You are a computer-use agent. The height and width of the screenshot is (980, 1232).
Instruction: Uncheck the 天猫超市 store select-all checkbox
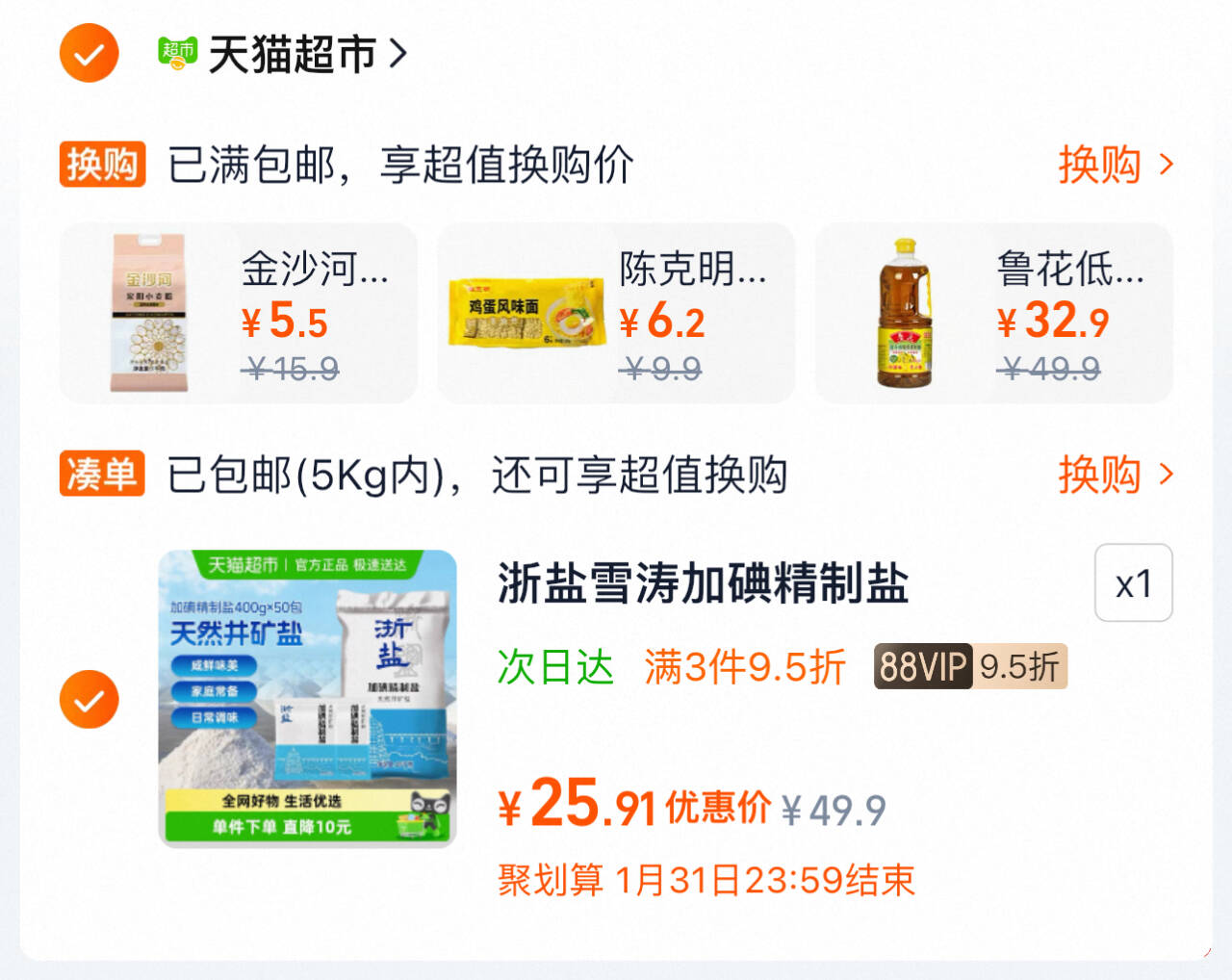pyautogui.click(x=89, y=53)
